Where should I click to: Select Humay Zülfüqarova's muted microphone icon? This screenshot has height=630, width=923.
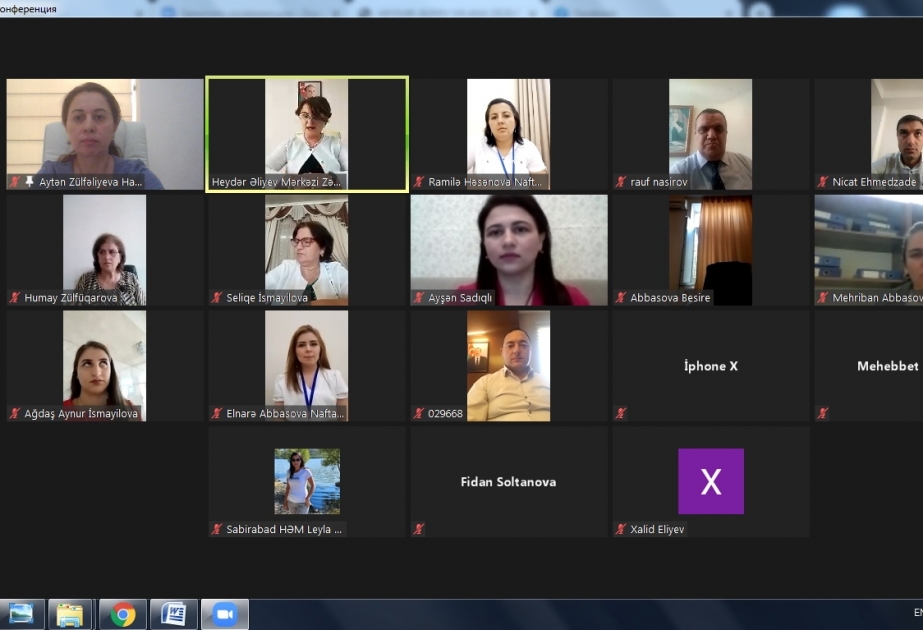15,298
